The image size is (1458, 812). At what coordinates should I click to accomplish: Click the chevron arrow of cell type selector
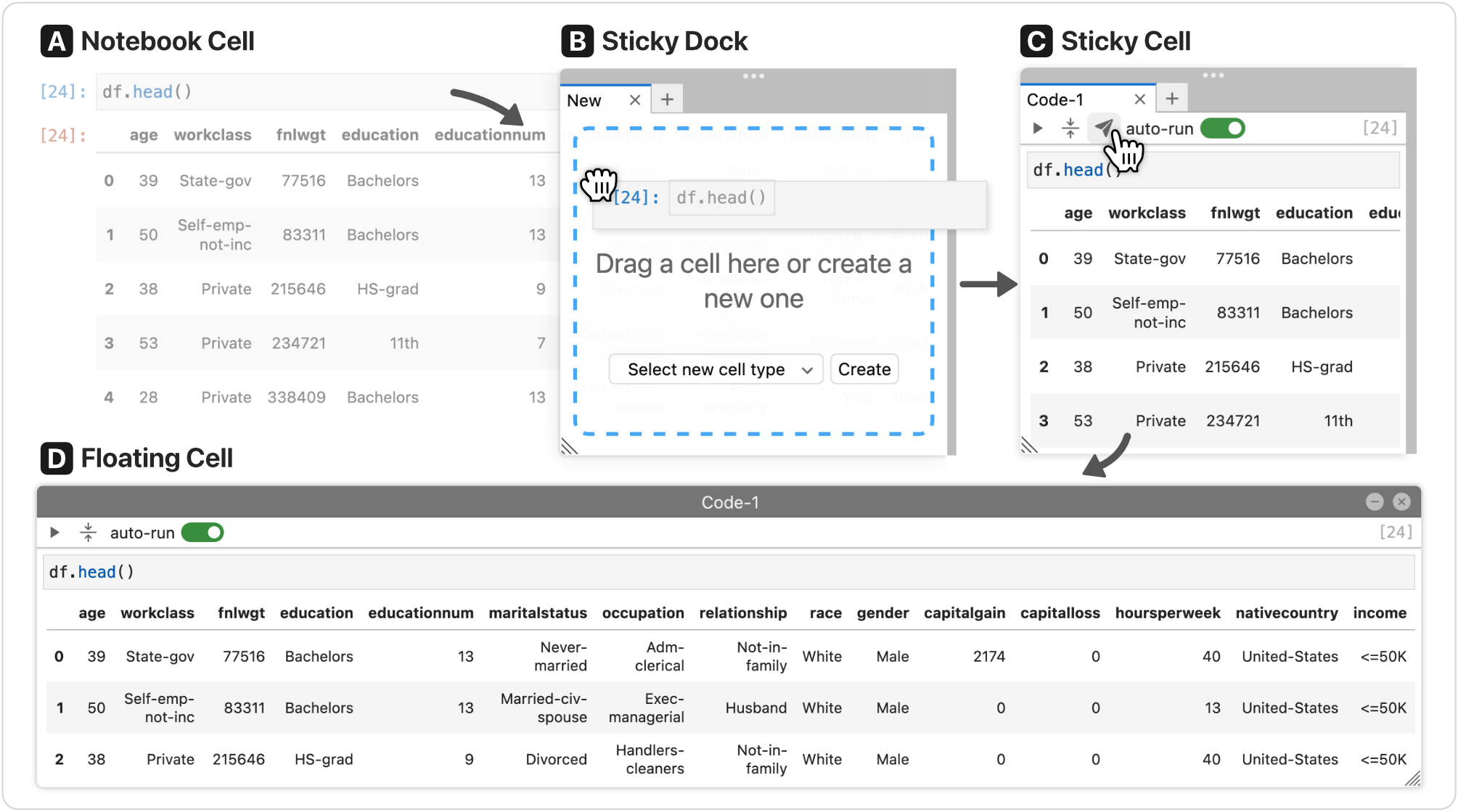[x=807, y=370]
